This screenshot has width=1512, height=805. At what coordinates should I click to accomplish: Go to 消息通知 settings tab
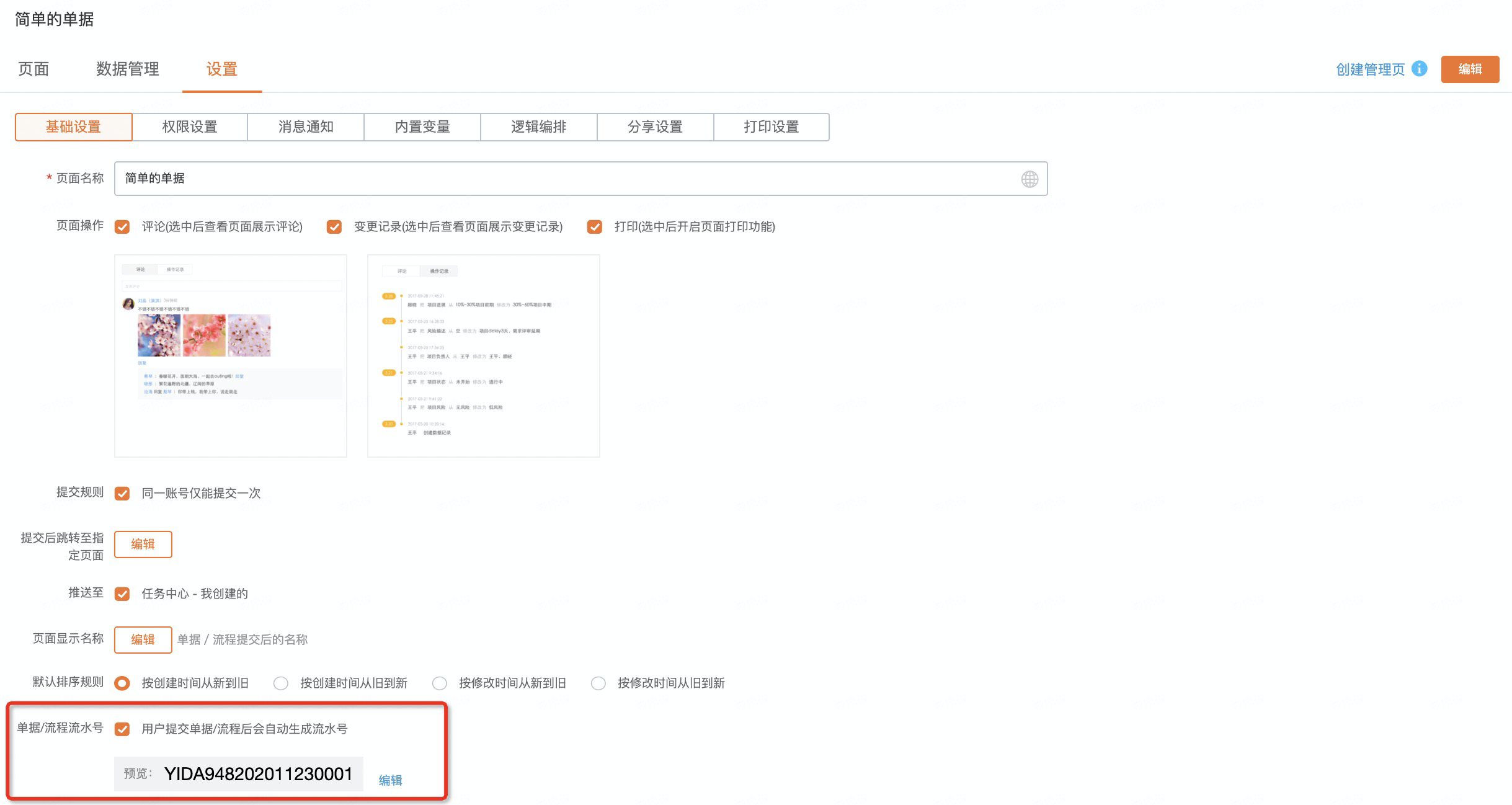tap(306, 127)
